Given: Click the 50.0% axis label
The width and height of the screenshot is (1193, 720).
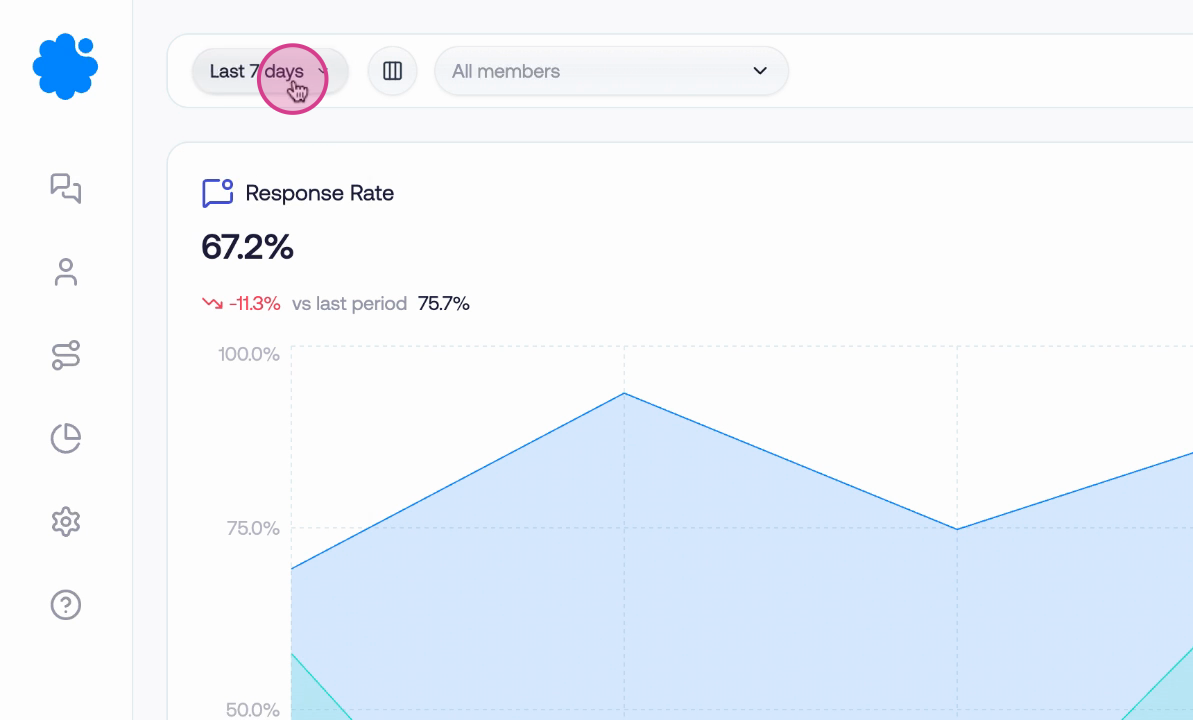Looking at the screenshot, I should tap(253, 709).
